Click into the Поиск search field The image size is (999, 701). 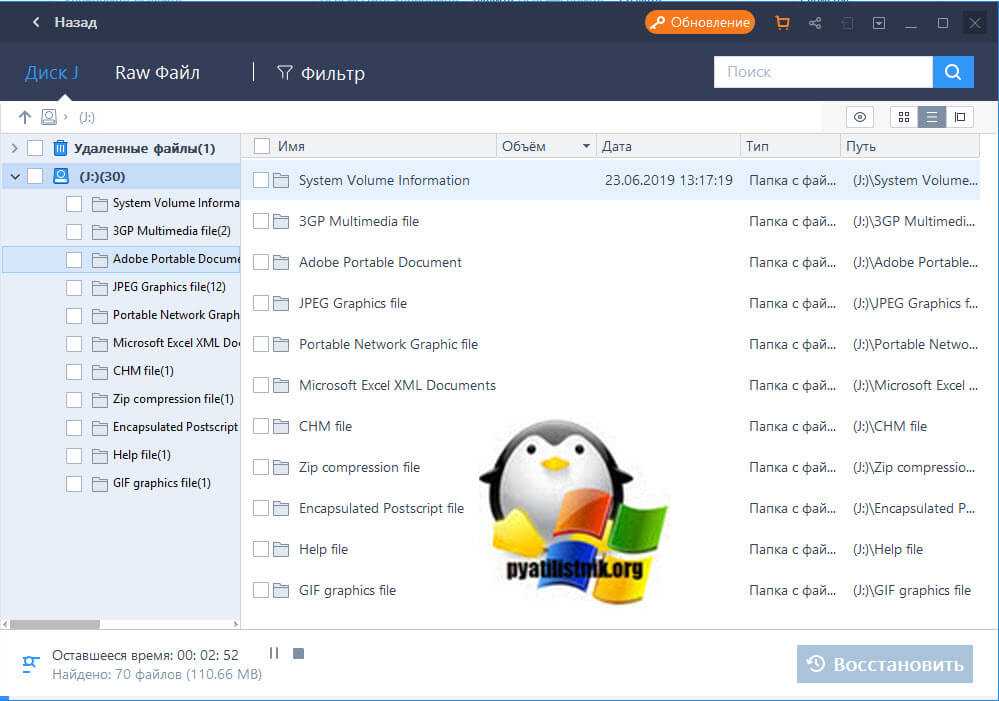pos(822,72)
